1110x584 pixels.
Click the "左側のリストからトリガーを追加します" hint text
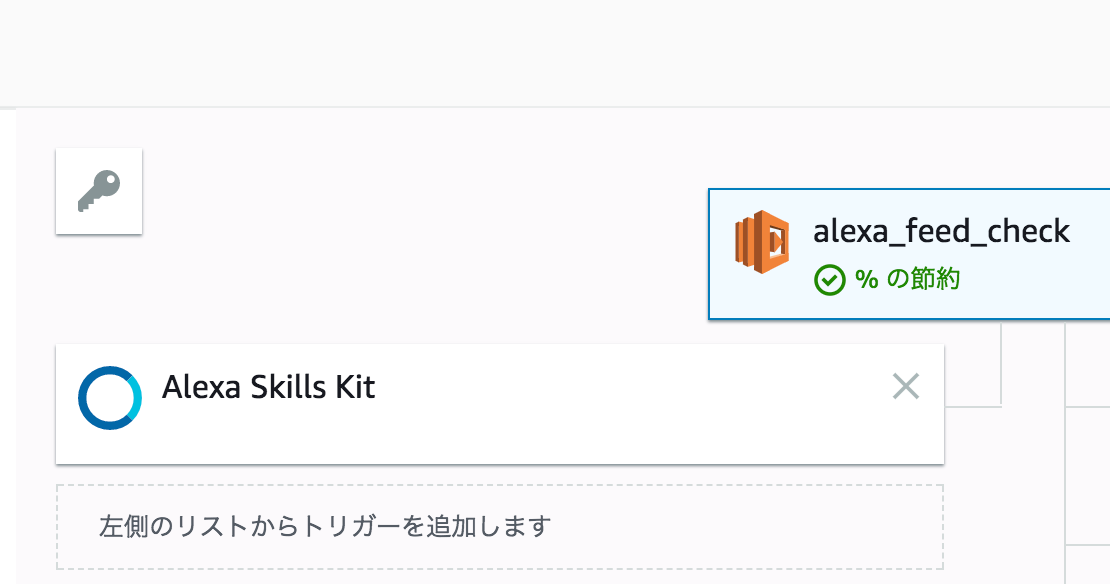pyautogui.click(x=325, y=527)
